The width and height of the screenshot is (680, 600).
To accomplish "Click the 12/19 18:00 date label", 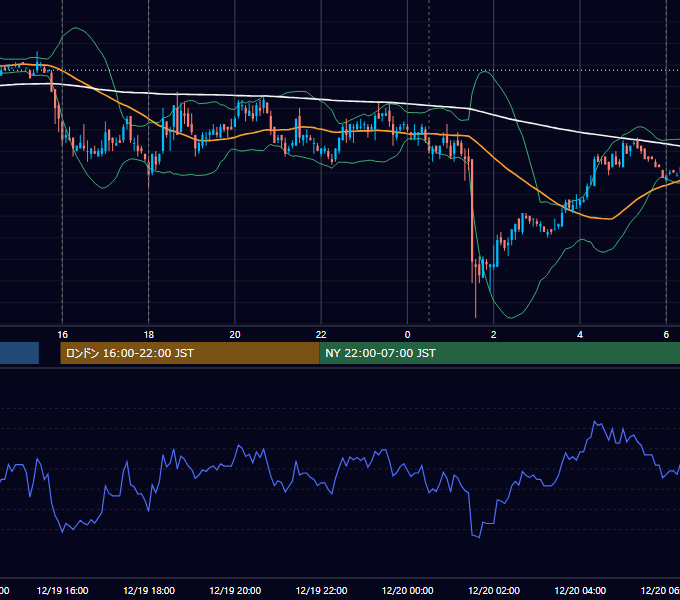I will pos(149,590).
